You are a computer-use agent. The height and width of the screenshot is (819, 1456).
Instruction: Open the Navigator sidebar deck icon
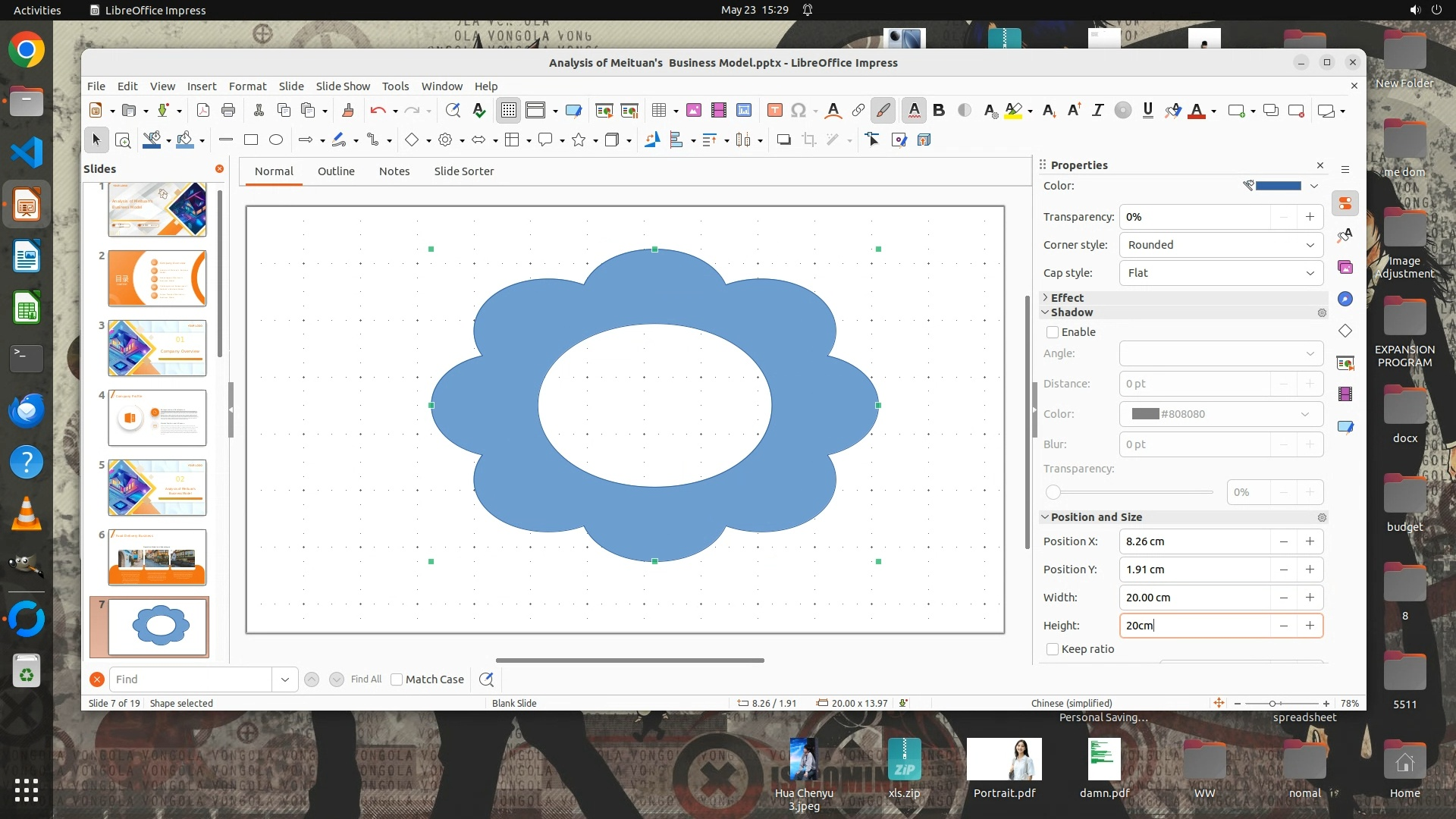point(1345,299)
